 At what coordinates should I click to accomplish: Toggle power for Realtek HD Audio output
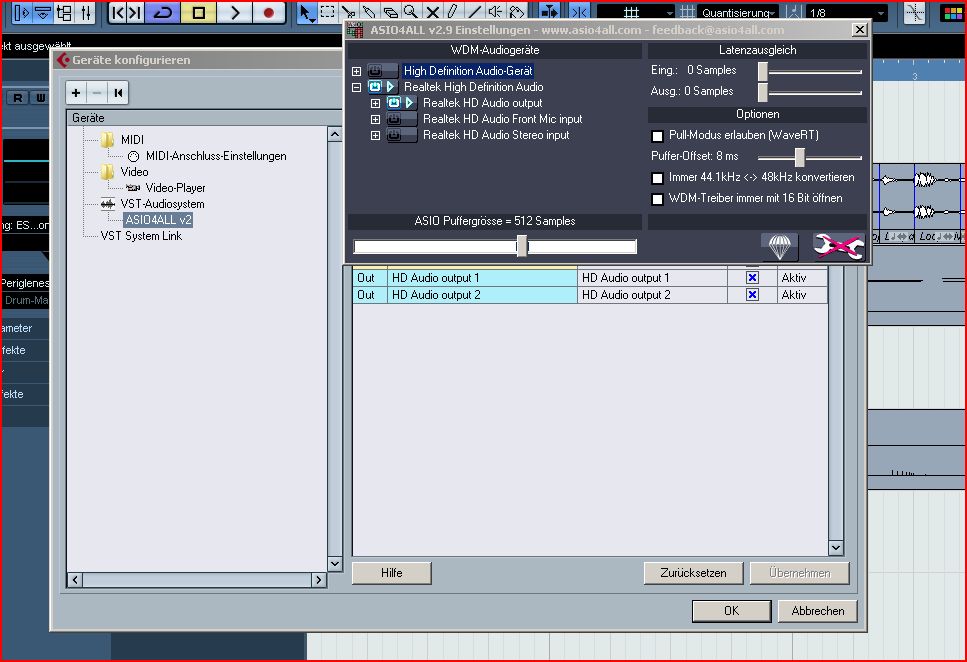click(393, 103)
